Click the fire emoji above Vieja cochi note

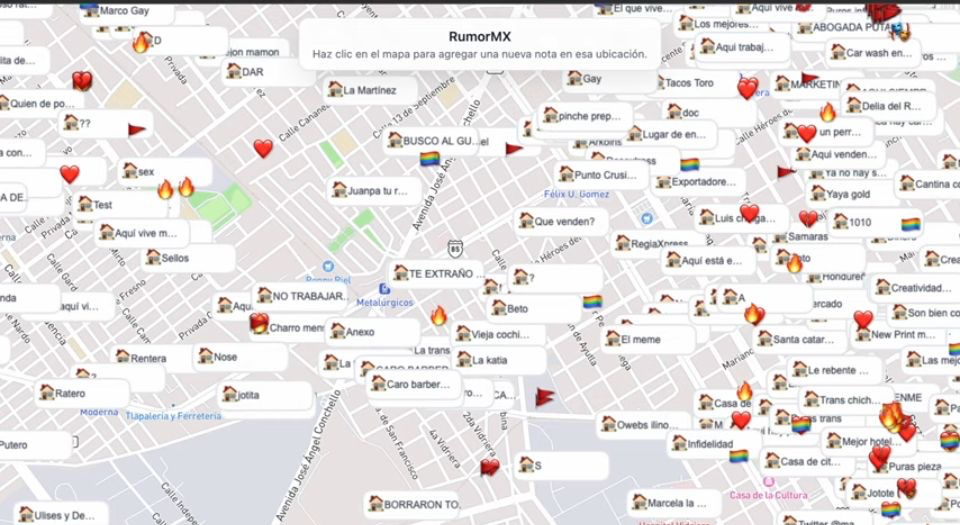[x=438, y=316]
